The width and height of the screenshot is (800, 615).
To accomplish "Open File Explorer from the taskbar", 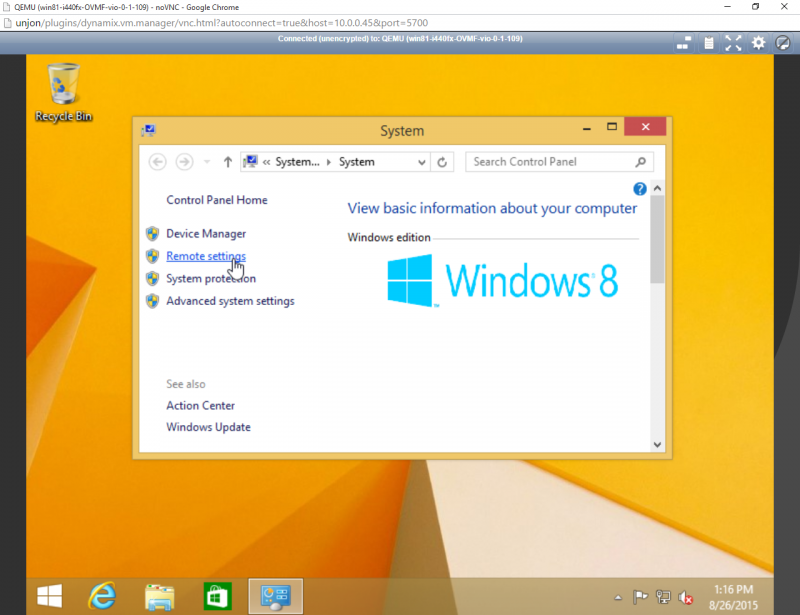I will point(158,597).
